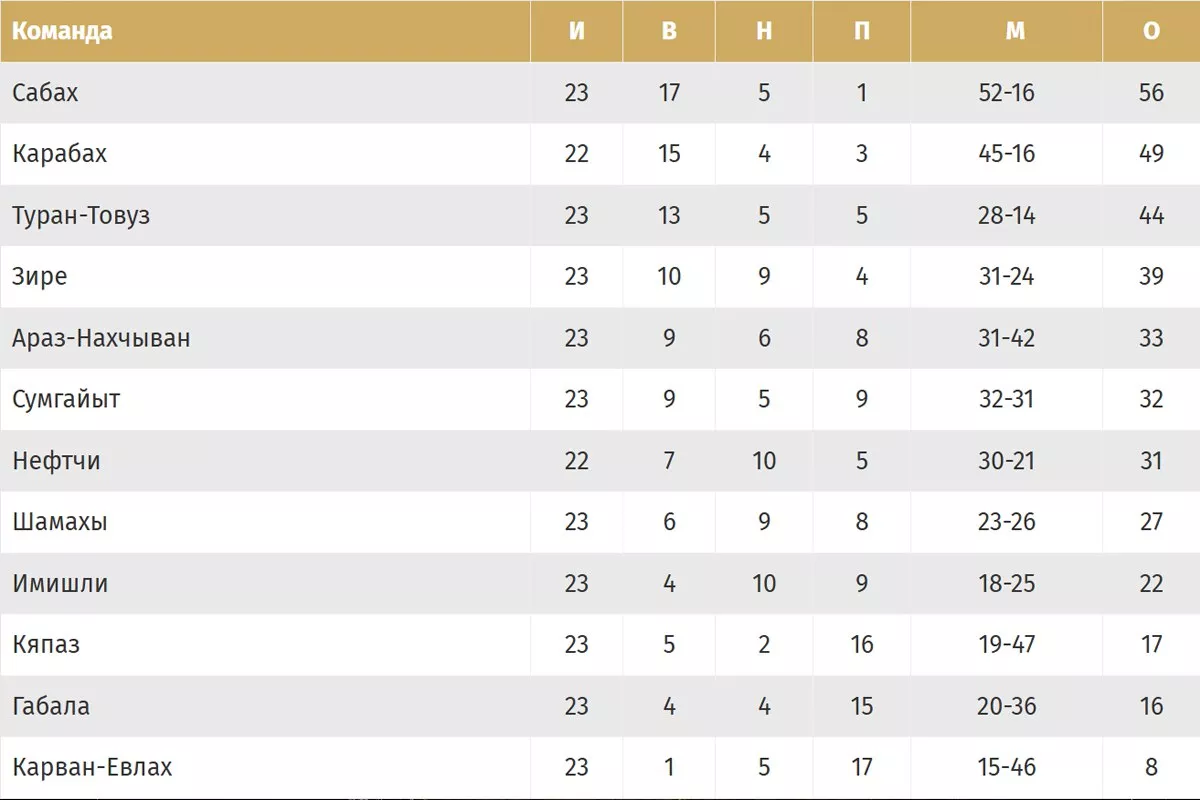Click on Араз-Нахчыван team name
Image resolution: width=1200 pixels, height=800 pixels.
point(101,338)
